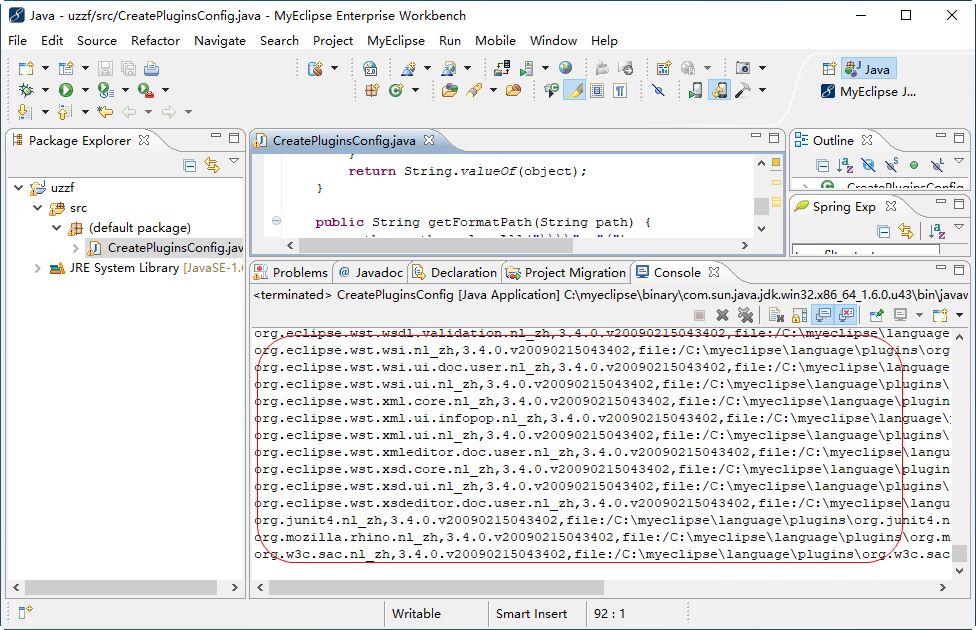This screenshot has width=976, height=630.
Task: Expand the JRE System Library node
Action: (x=38, y=268)
